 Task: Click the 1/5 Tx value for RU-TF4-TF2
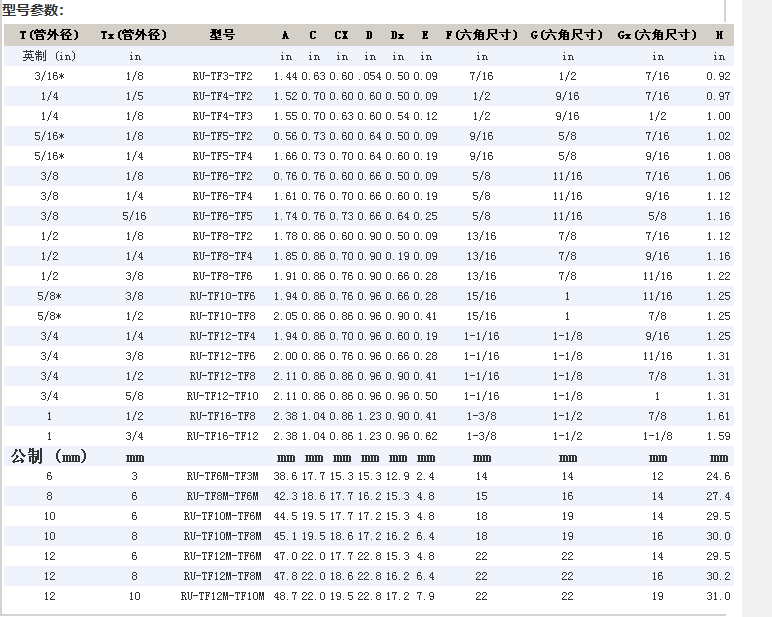pyautogui.click(x=134, y=97)
